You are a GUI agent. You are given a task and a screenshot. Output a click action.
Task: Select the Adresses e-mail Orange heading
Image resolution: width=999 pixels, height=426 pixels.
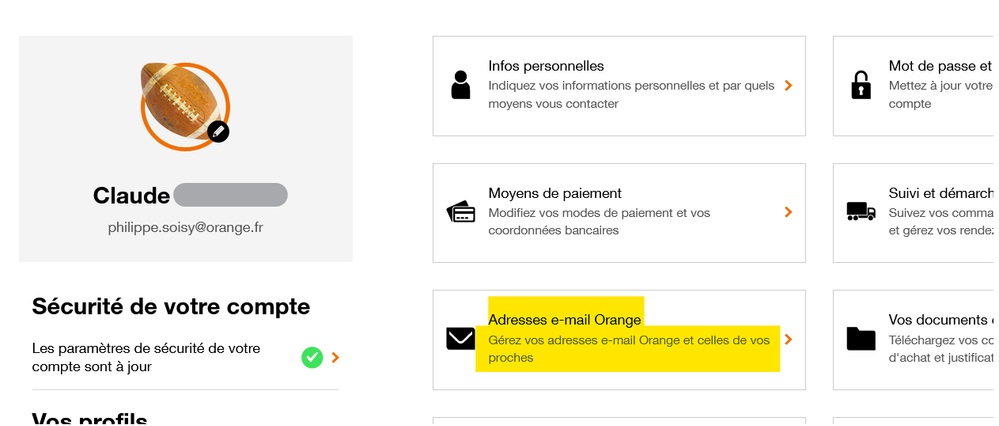click(564, 320)
